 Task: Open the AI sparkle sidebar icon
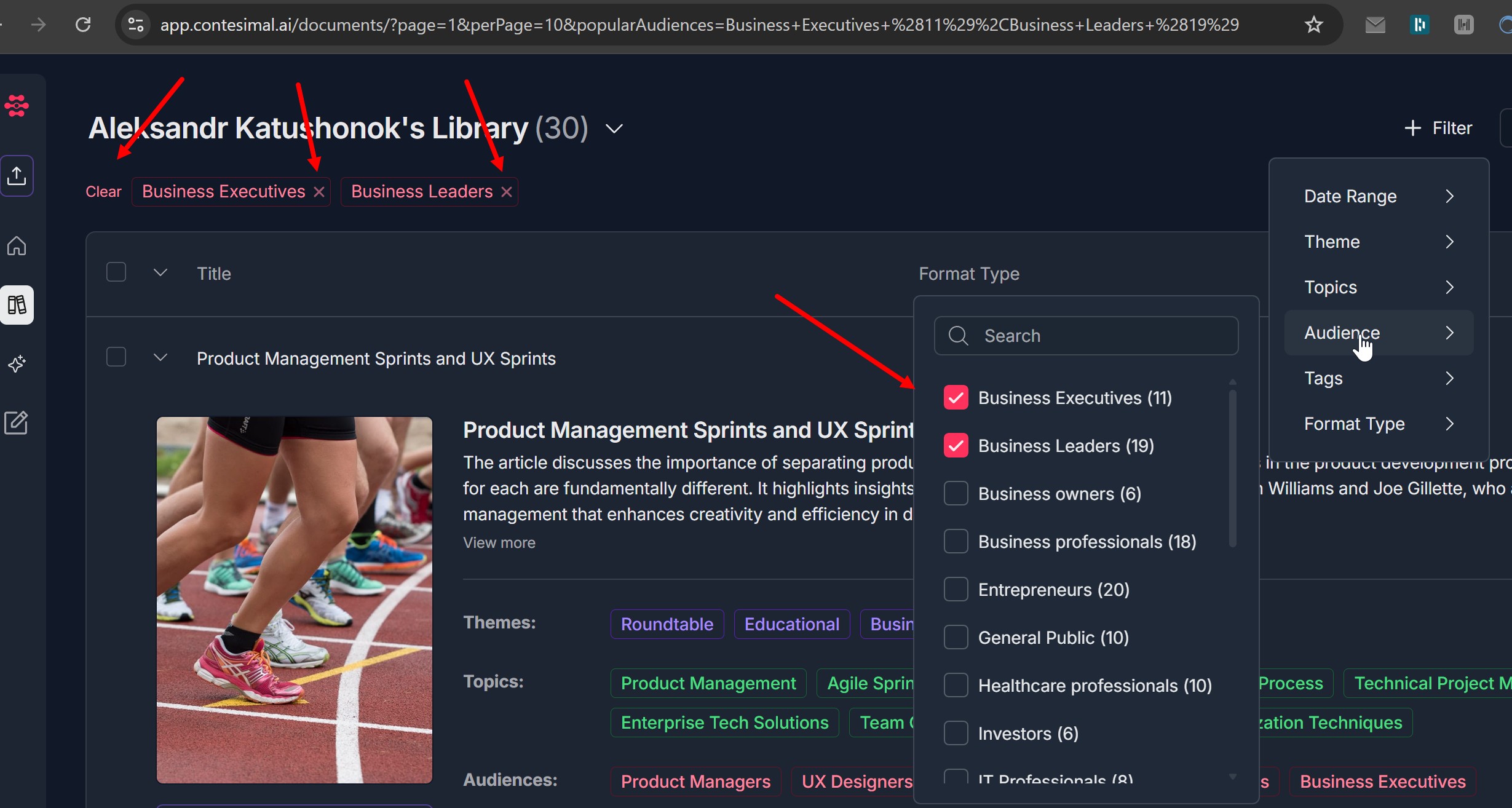(17, 364)
